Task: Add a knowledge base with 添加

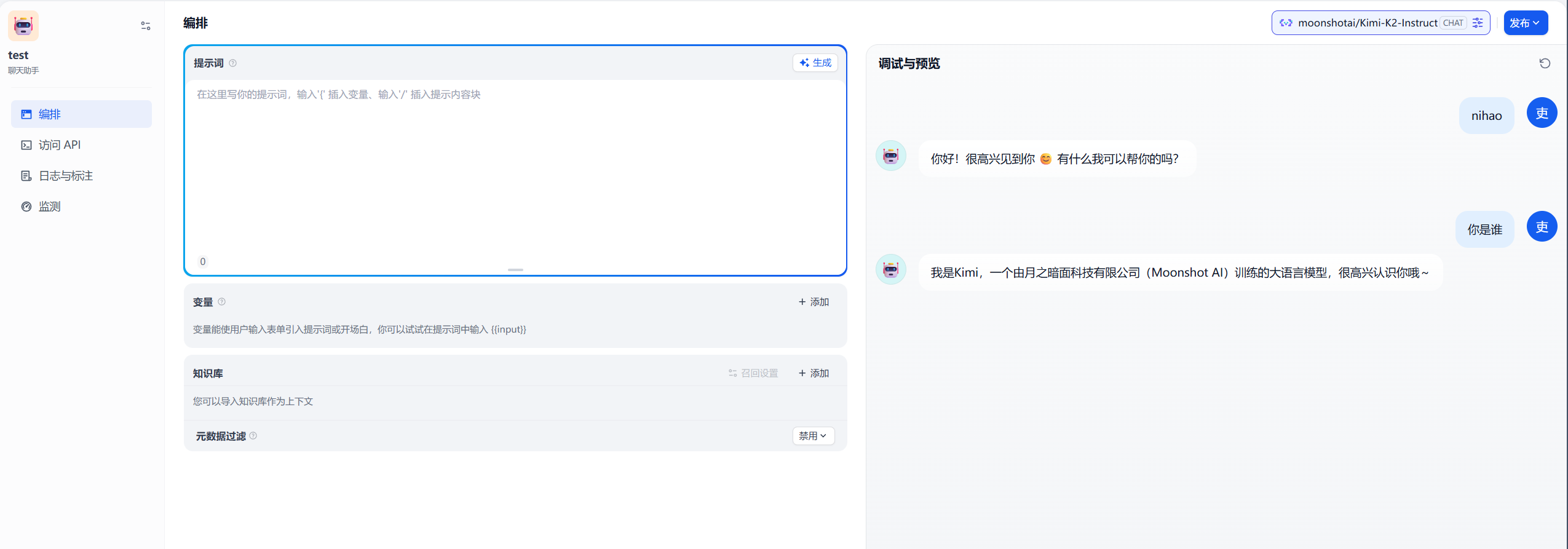Action: (x=814, y=373)
